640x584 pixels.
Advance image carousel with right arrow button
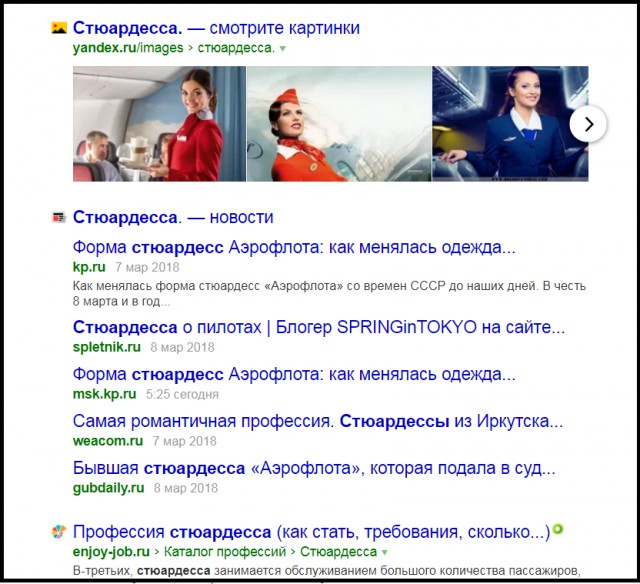tap(588, 124)
